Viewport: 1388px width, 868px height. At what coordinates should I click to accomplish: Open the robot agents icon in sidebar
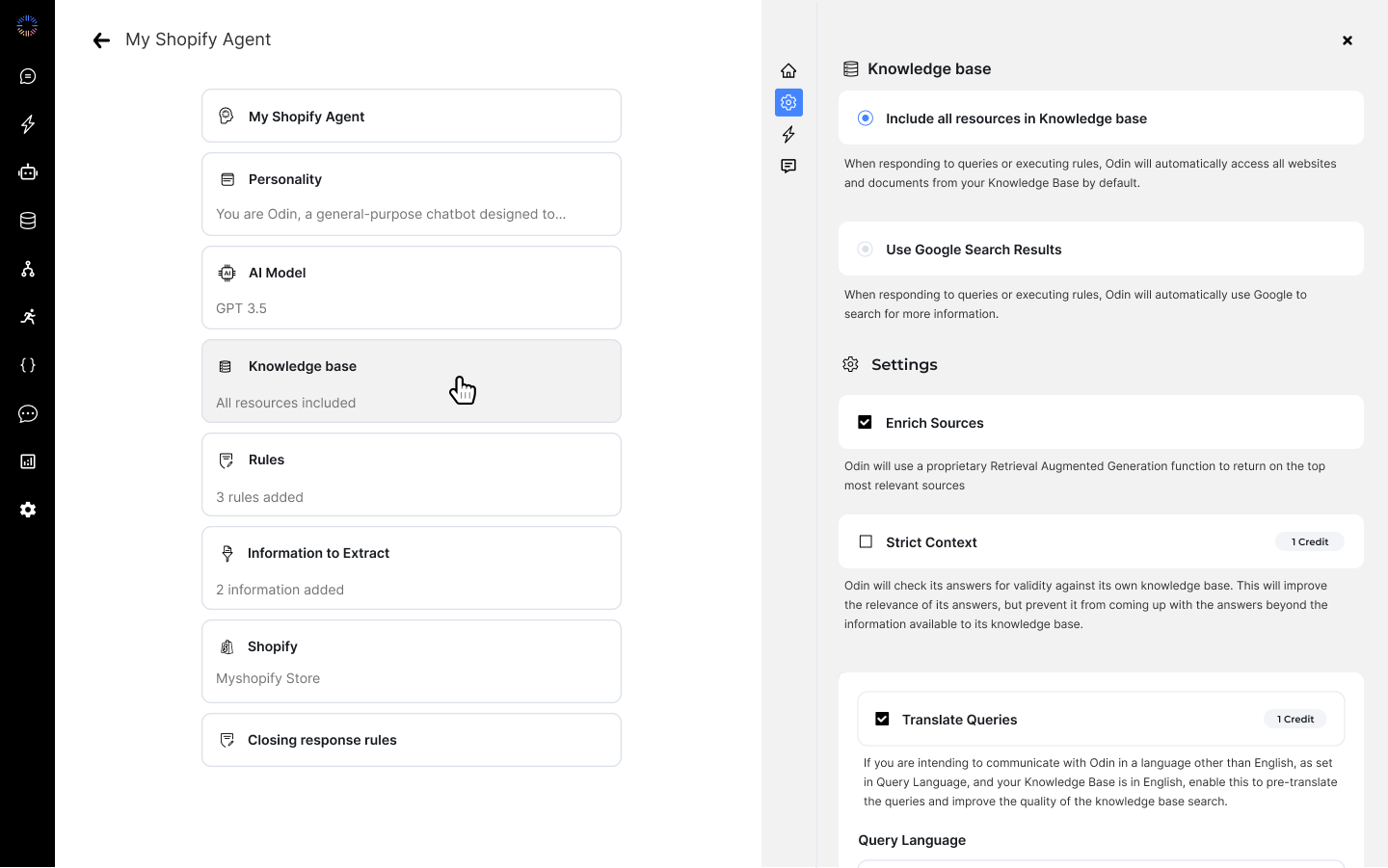pos(28,172)
